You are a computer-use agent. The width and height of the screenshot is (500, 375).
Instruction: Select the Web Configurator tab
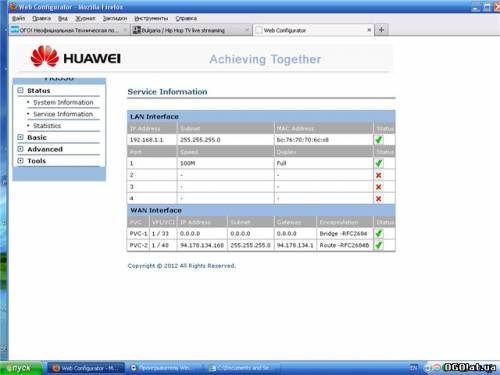pos(312,30)
